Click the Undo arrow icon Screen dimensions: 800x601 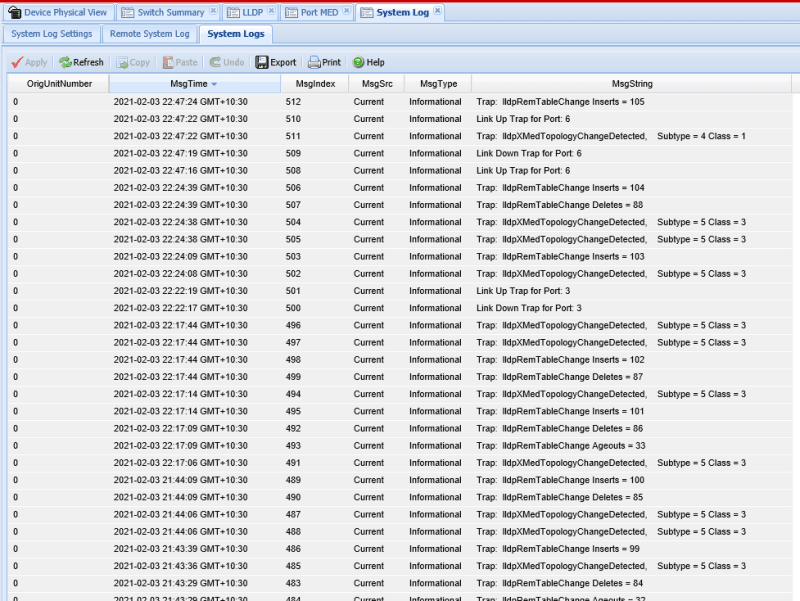215,62
